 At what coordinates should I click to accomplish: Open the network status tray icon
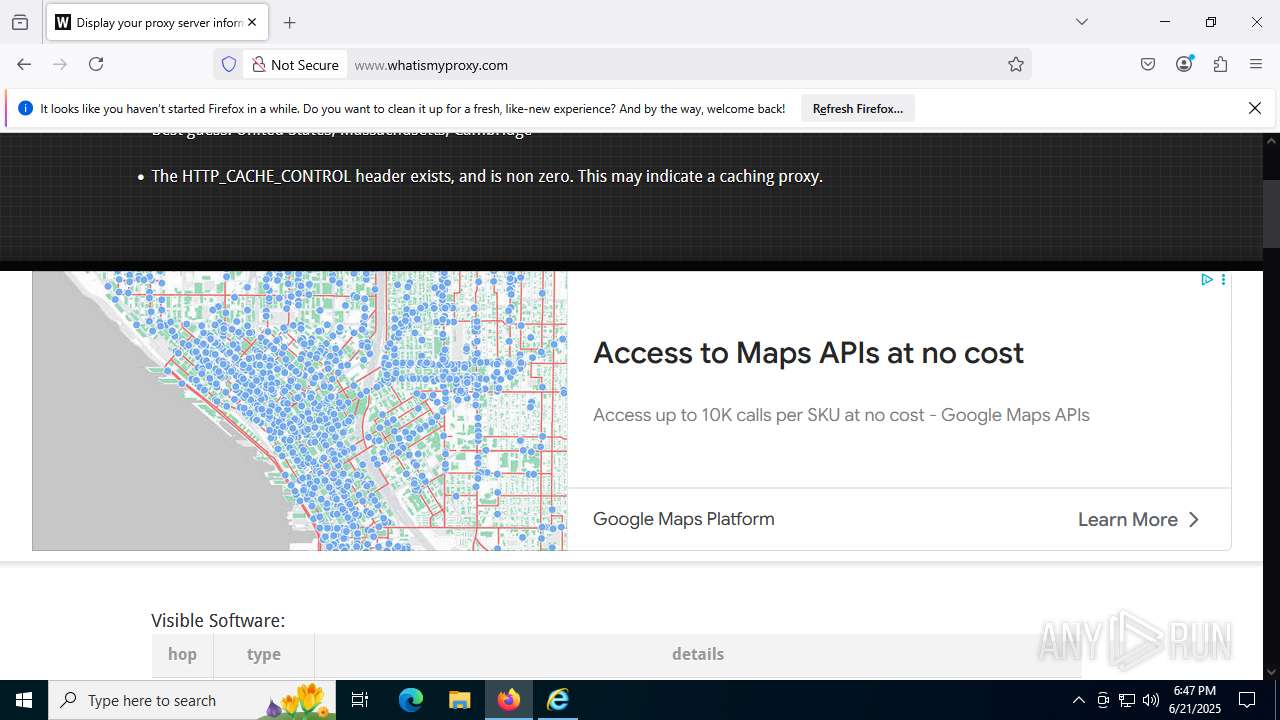[1127, 700]
